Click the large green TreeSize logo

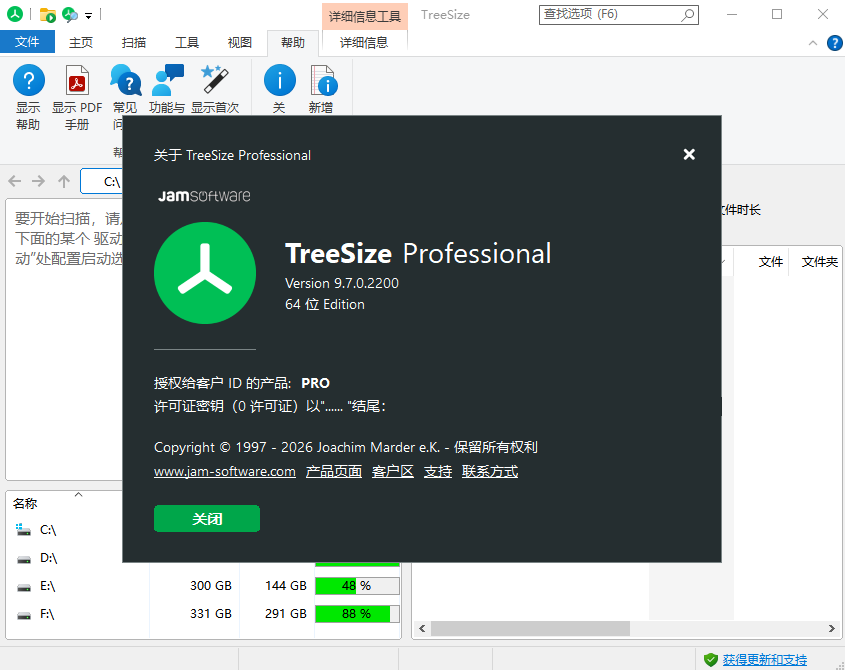point(205,273)
